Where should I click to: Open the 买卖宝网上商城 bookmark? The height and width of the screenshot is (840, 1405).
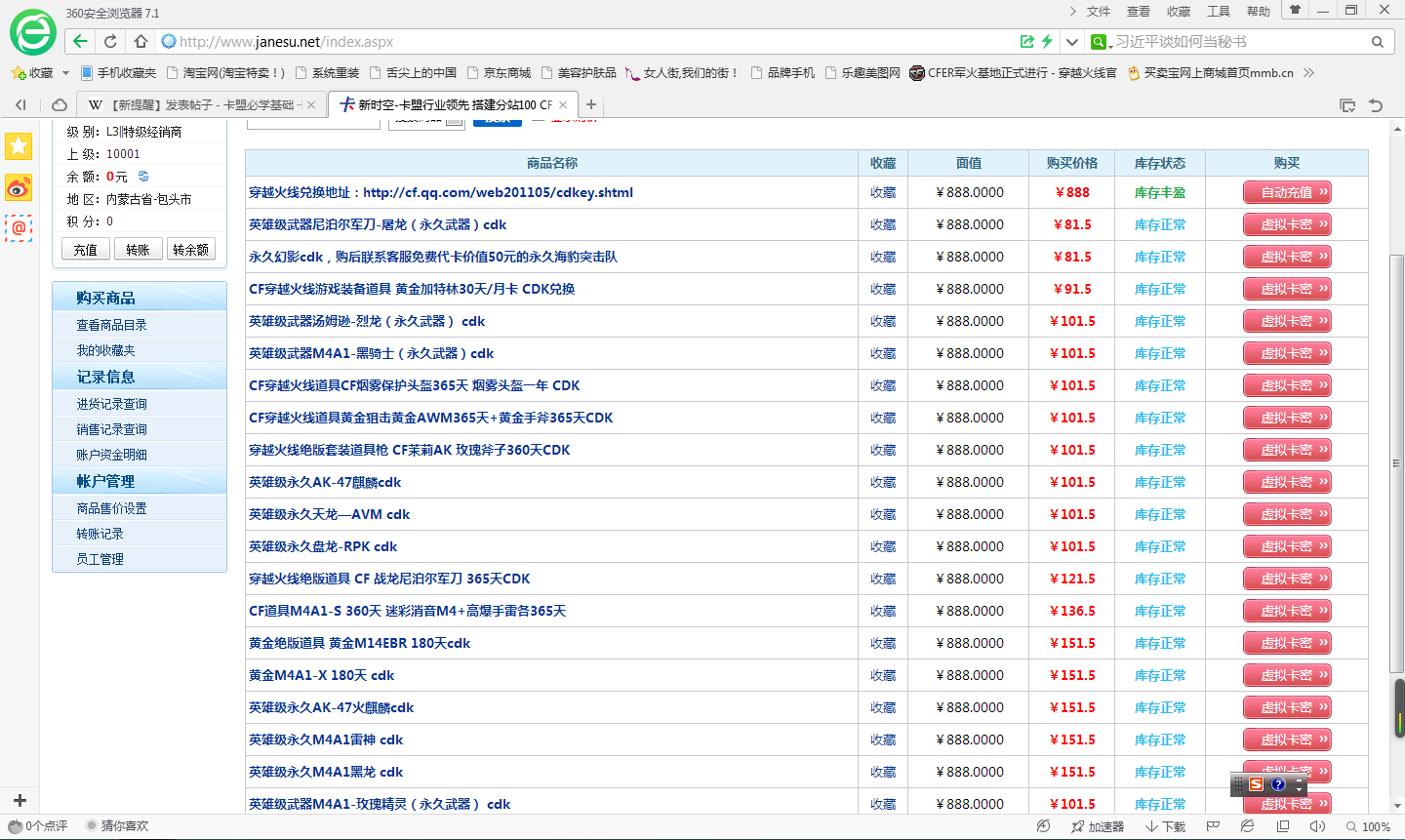tap(1210, 72)
